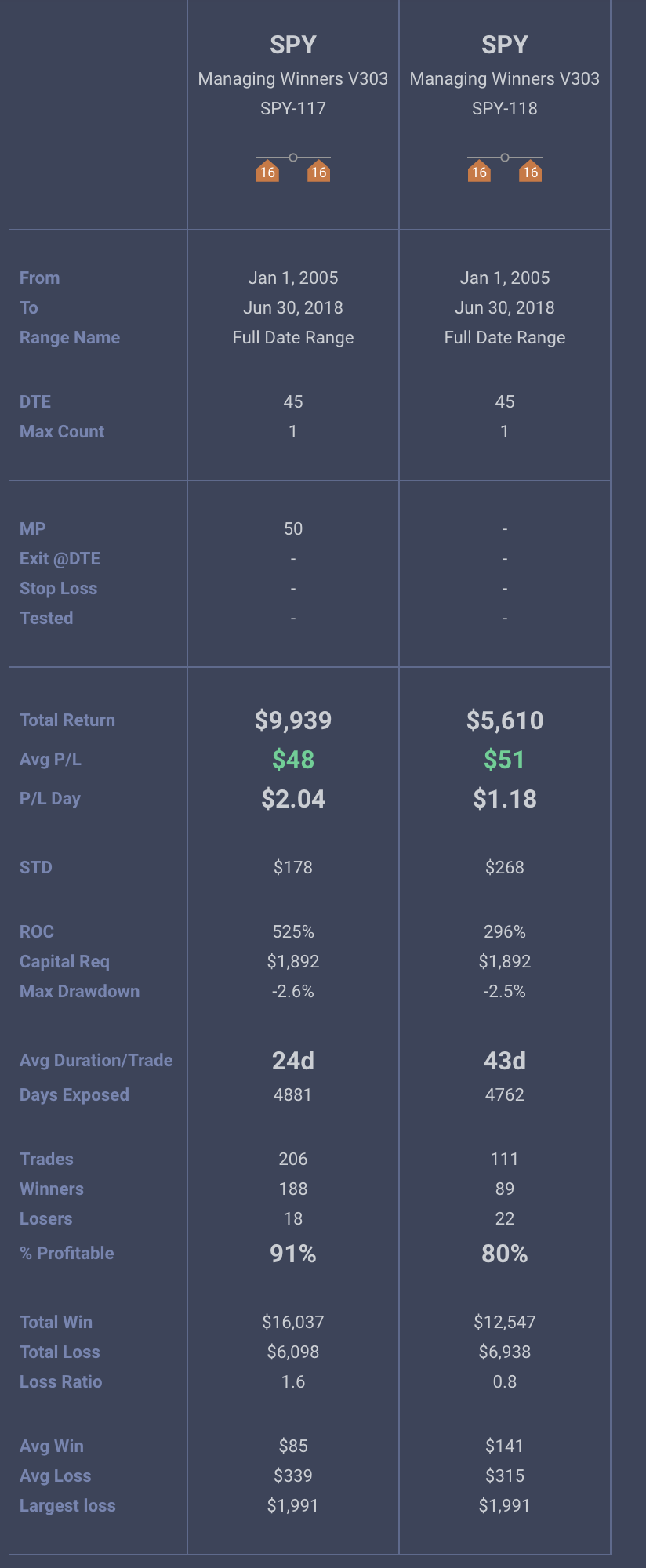Click the center circle on SPY-117's strike line

(293, 158)
